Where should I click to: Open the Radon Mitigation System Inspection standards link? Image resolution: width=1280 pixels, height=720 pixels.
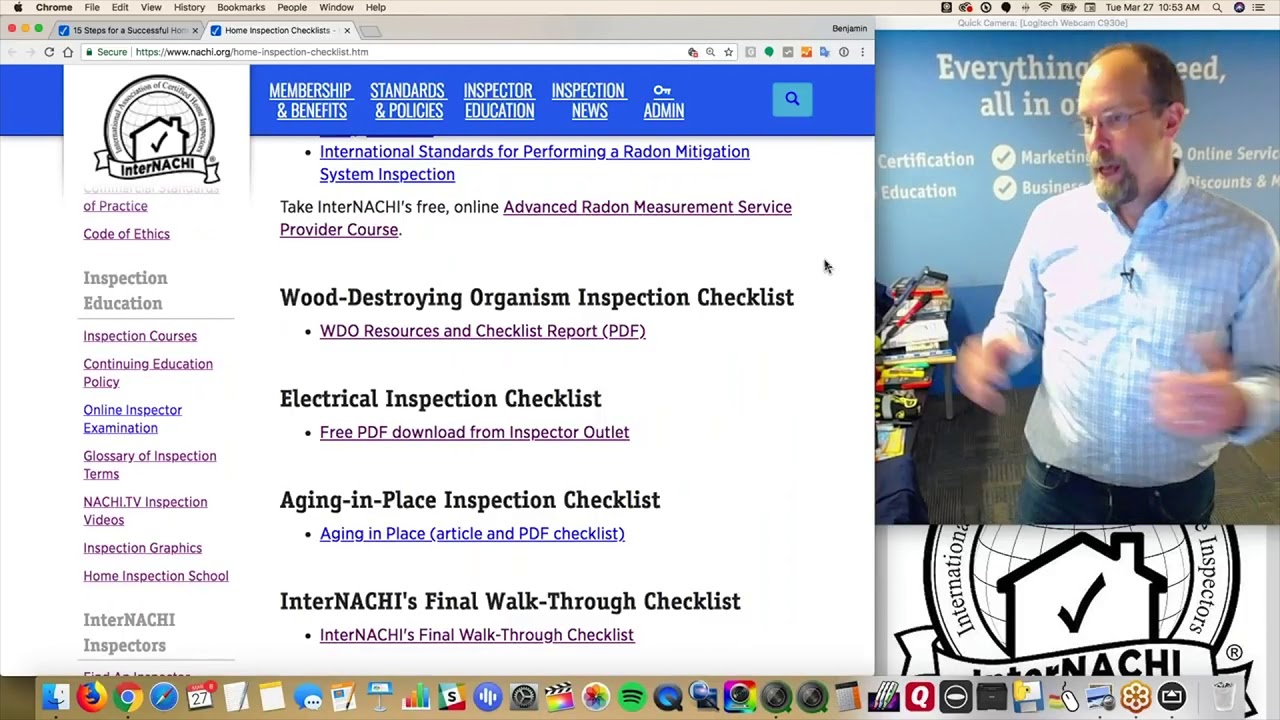534,163
